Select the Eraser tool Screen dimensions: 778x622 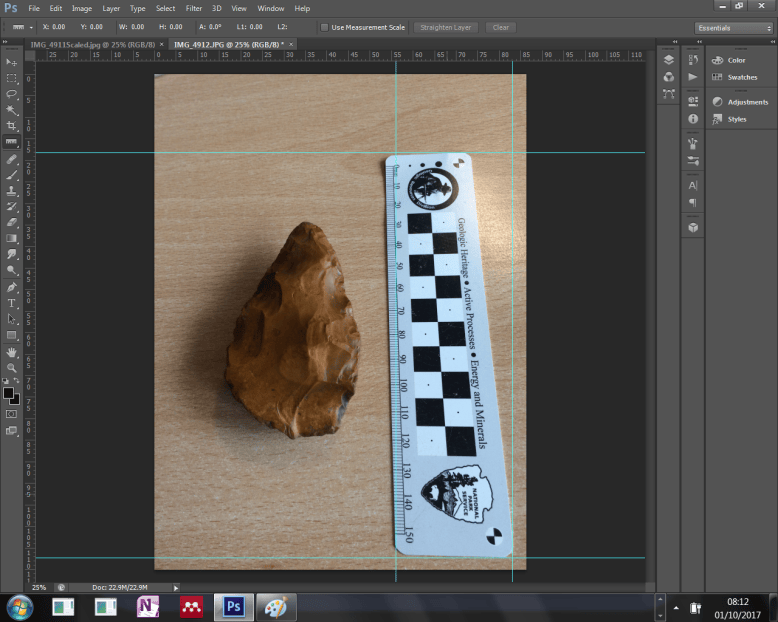pyautogui.click(x=11, y=223)
